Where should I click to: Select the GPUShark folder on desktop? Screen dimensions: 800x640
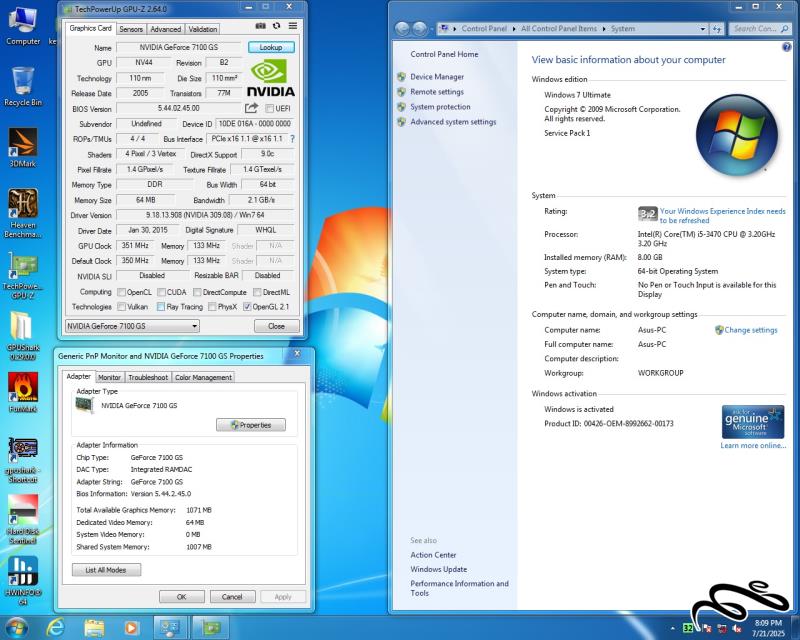[x=22, y=336]
